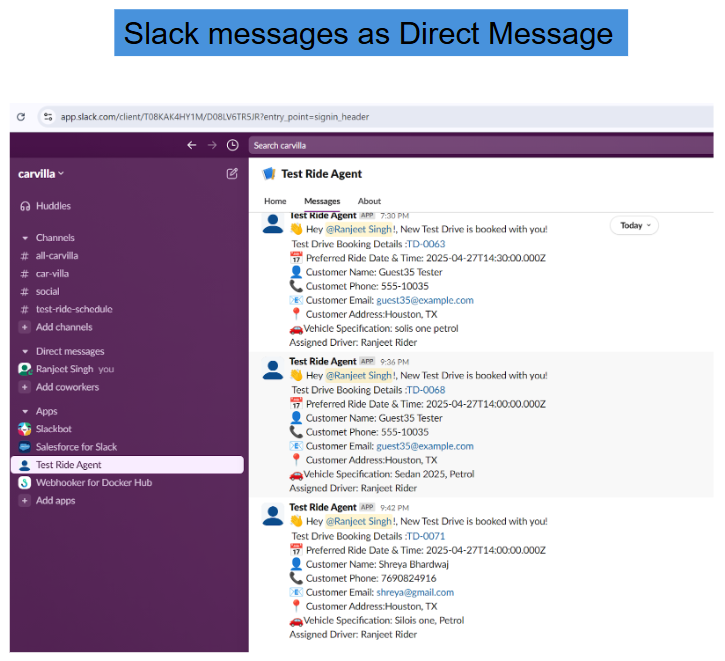Click bot avatar on the 7:30 PM message
725x661 pixels.
point(273,223)
